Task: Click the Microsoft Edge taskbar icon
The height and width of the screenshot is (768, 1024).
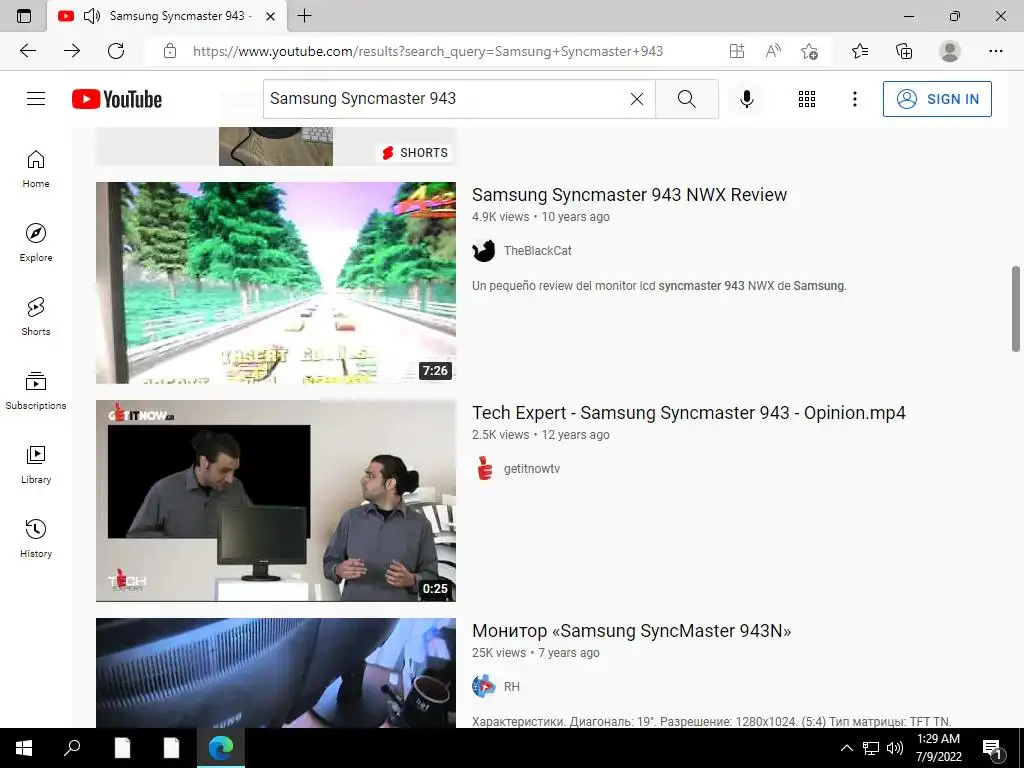Action: tap(221, 748)
